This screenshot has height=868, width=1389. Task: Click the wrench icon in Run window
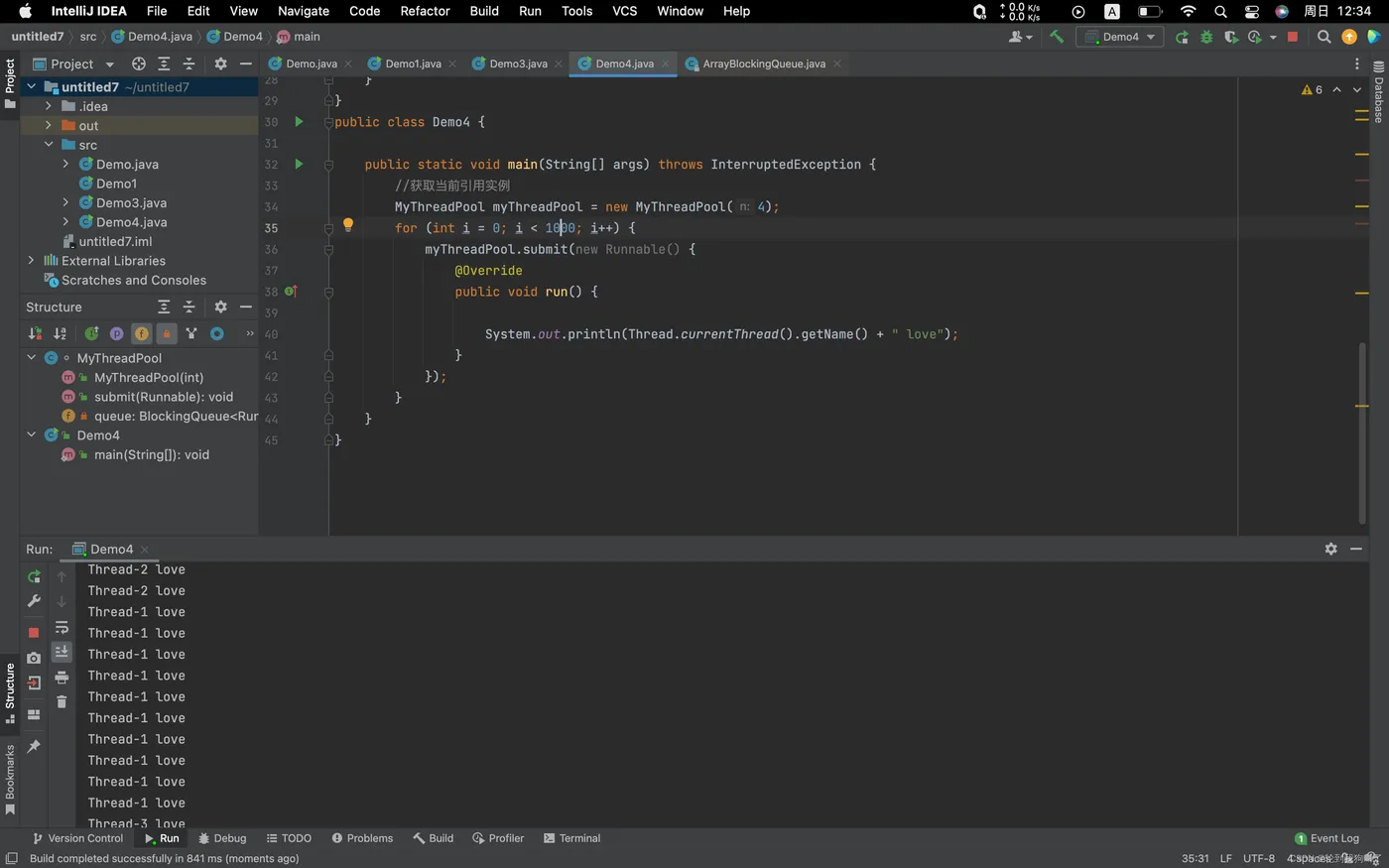(34, 601)
